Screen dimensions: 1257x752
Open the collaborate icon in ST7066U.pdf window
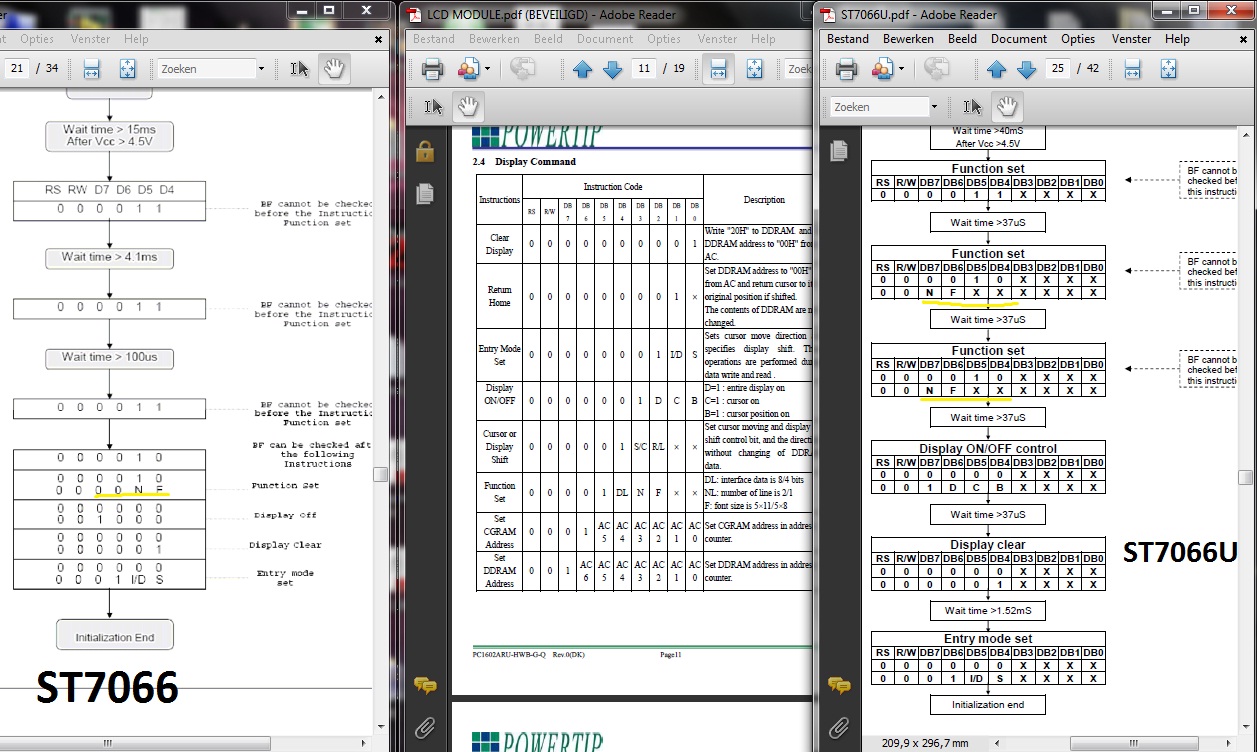[881, 69]
